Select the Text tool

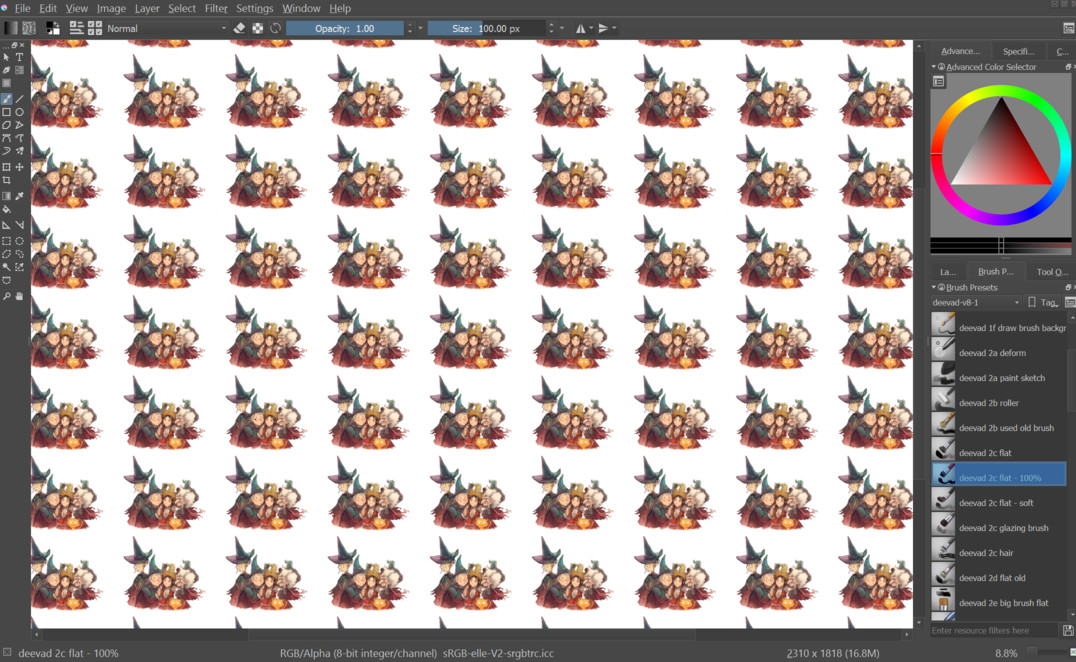[19, 57]
